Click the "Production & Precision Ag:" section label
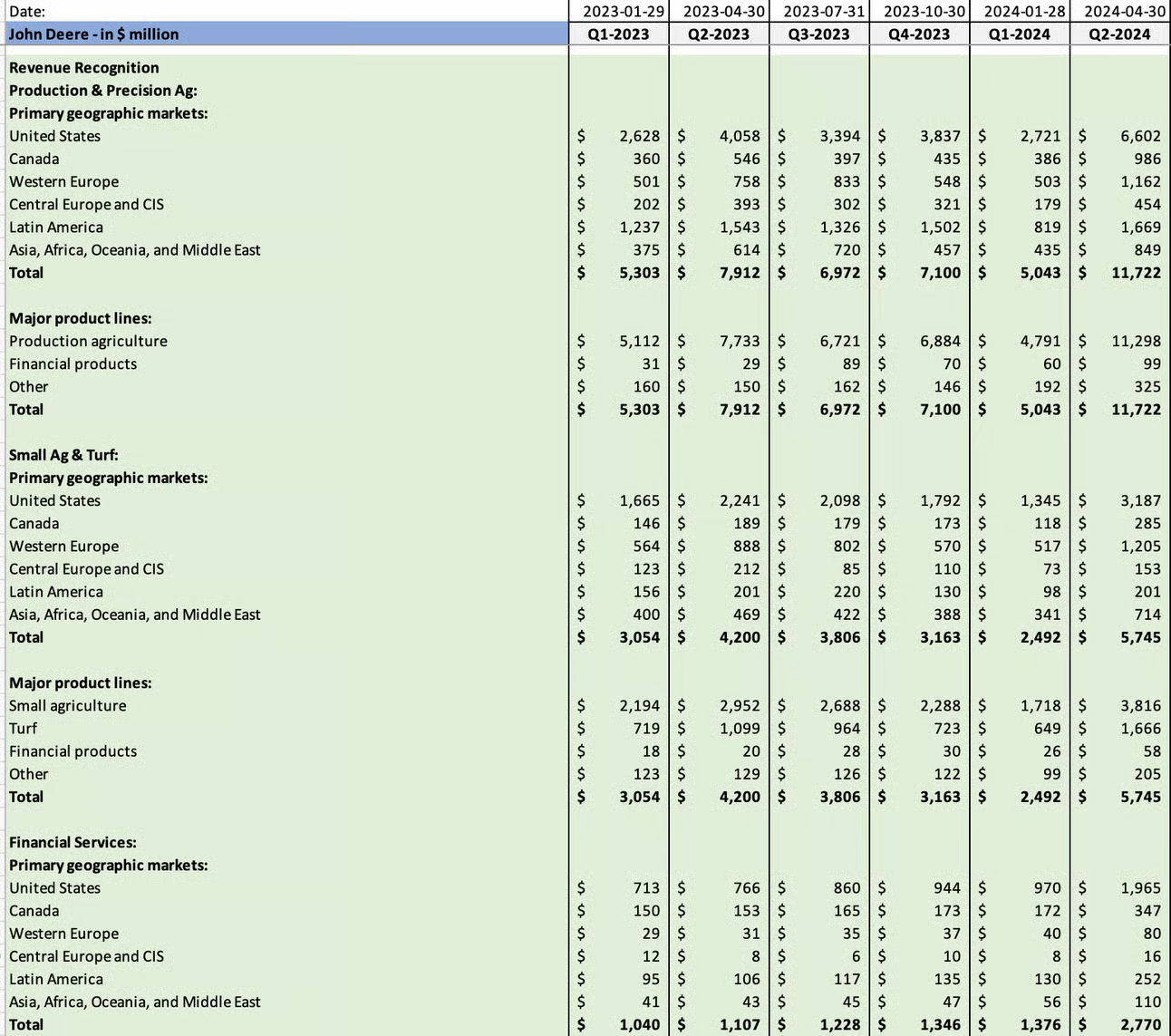The image size is (1171, 1036). 103,91
